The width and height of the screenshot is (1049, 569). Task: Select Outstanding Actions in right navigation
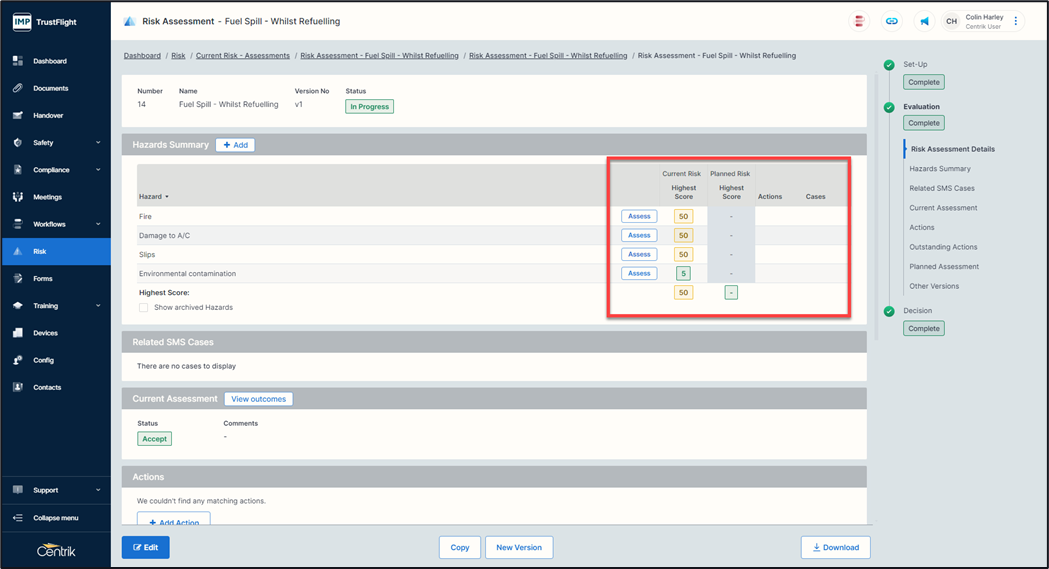coord(943,247)
